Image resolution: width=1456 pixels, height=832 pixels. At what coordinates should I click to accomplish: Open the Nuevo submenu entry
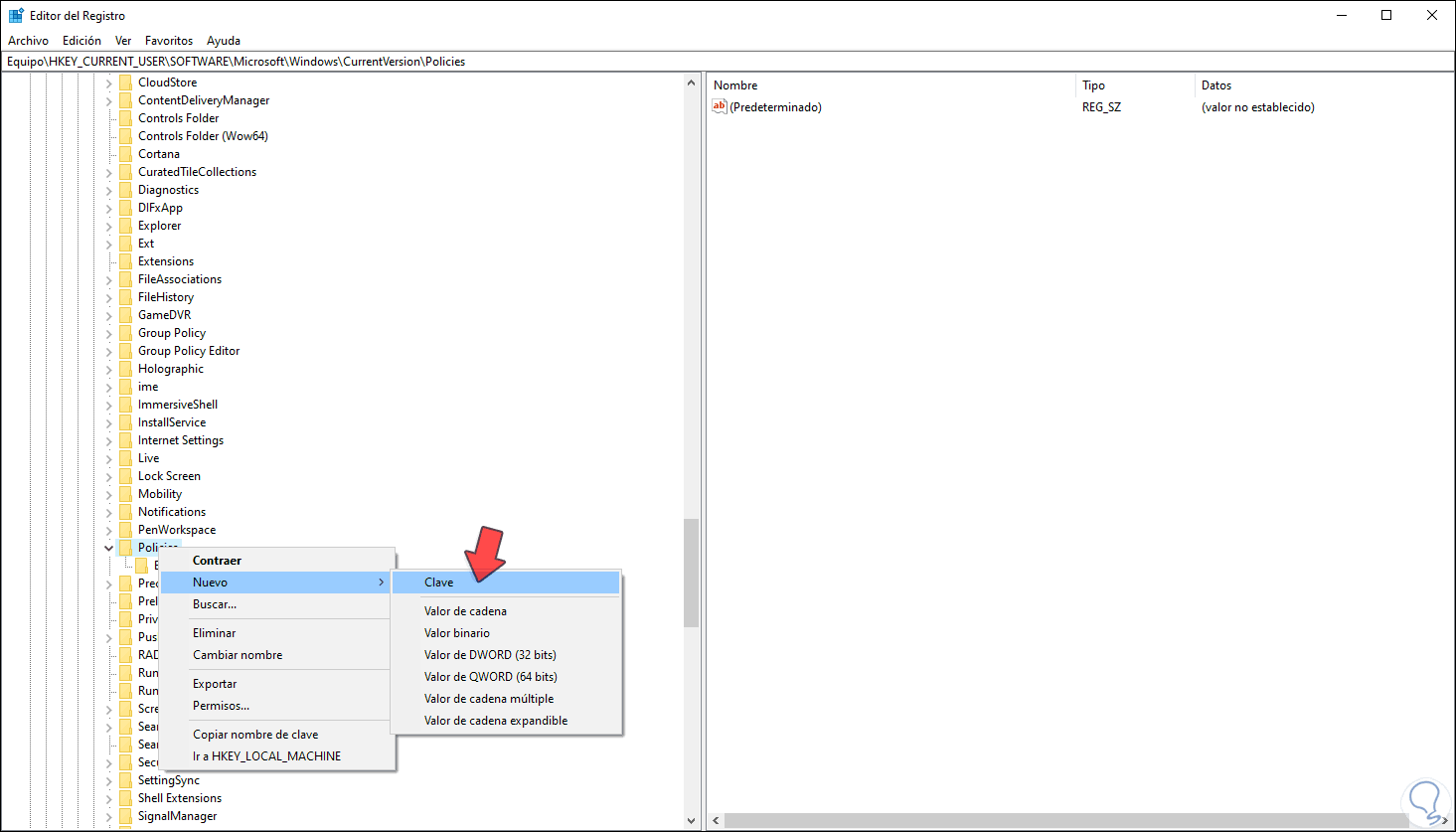[x=276, y=582]
